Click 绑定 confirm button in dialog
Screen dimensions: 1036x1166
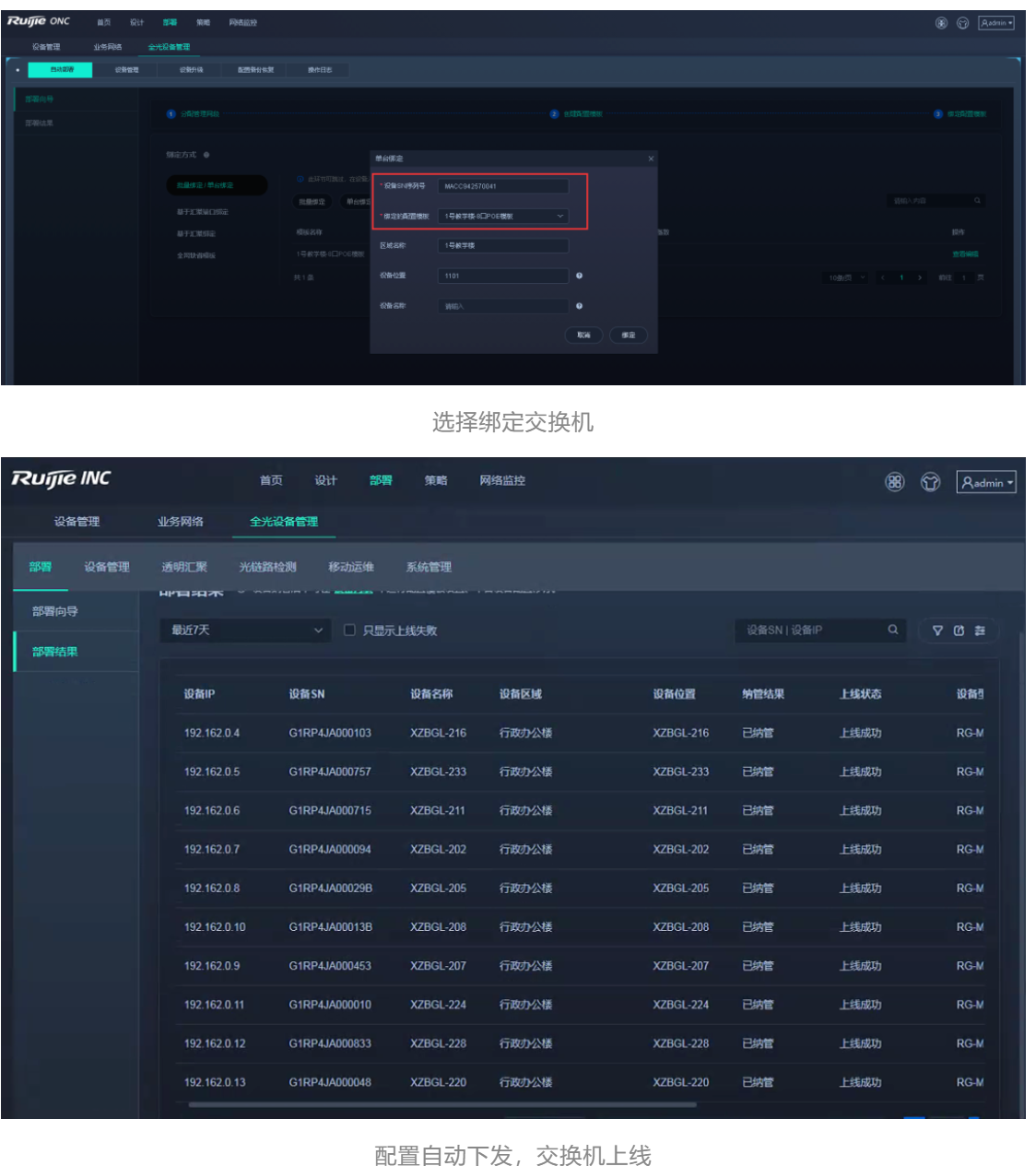pos(628,335)
